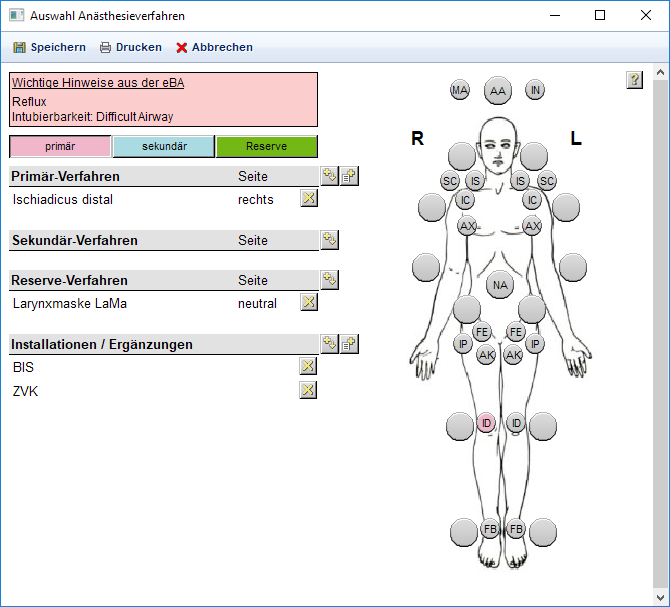This screenshot has height=607, width=670.
Task: Click Abbrechen in the toolbar
Action: pyautogui.click(x=214, y=47)
